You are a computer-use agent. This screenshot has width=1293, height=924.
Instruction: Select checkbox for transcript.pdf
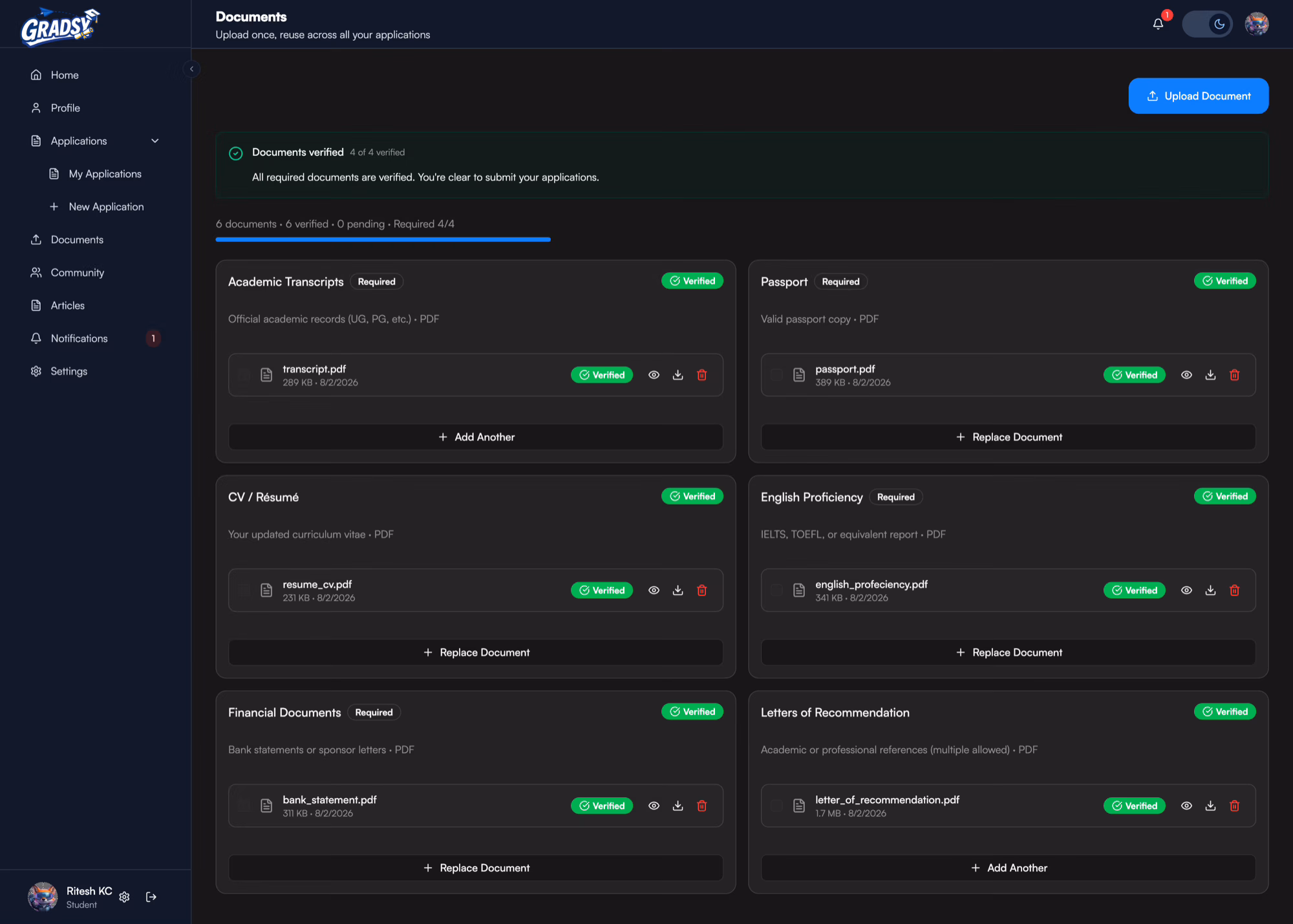[244, 375]
